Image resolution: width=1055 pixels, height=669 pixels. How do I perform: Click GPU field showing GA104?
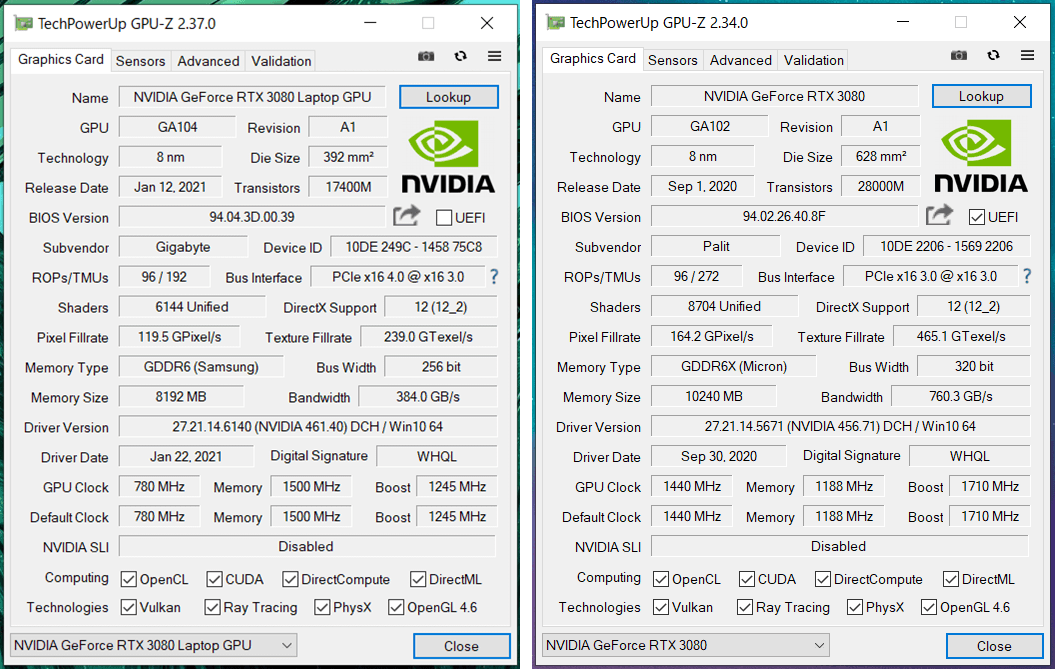coord(177,127)
